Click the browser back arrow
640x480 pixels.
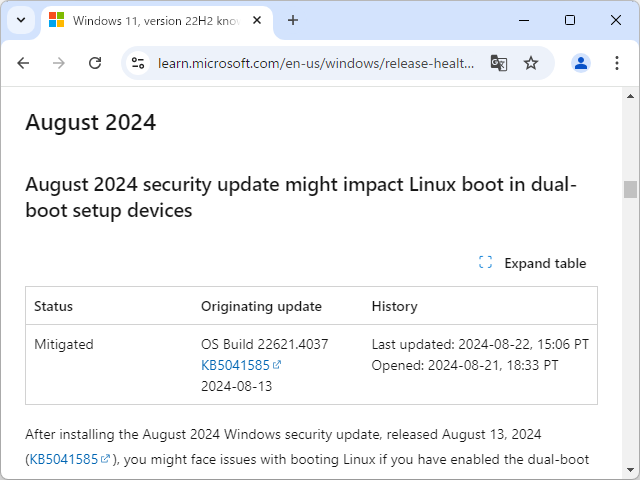(24, 63)
